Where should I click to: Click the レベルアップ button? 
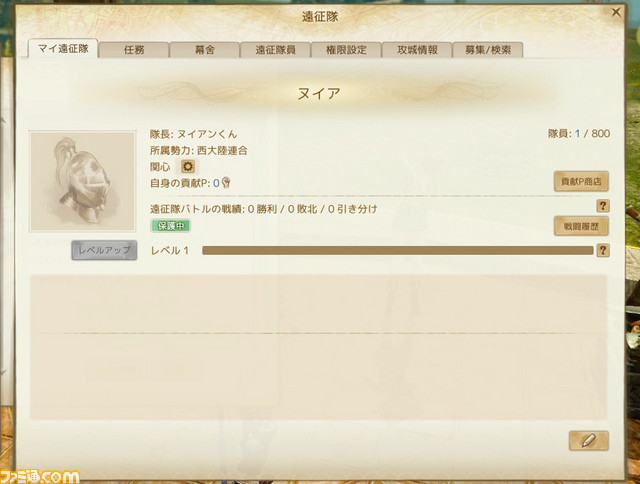coord(104,250)
